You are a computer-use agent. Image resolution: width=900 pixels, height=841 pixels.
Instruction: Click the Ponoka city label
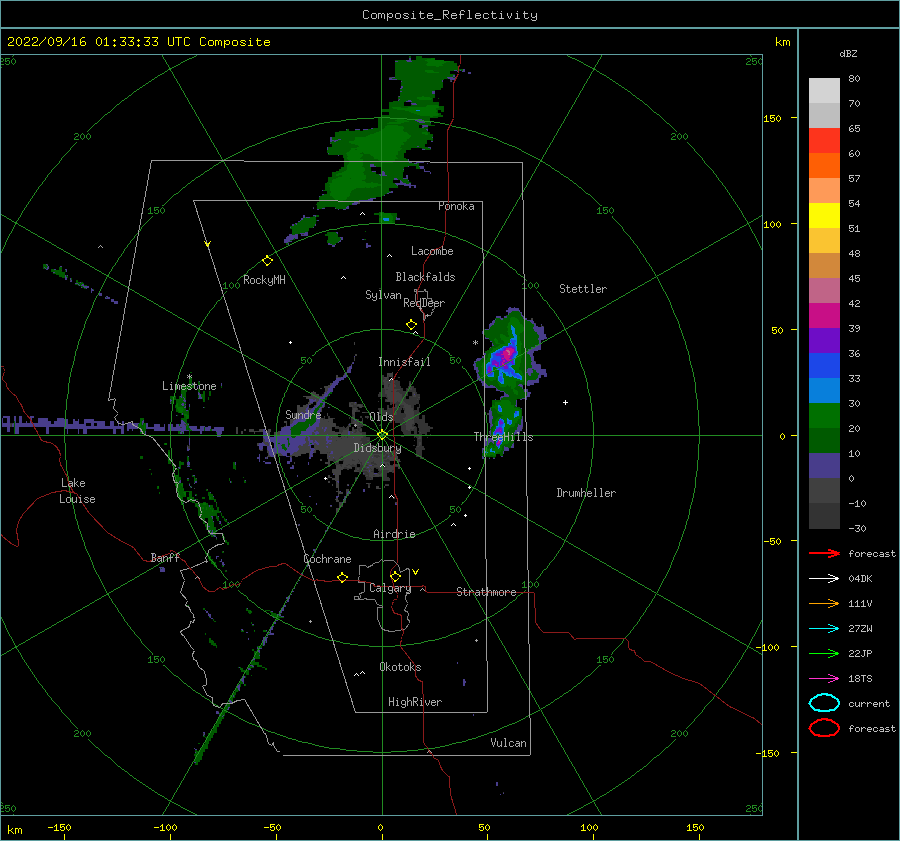456,206
